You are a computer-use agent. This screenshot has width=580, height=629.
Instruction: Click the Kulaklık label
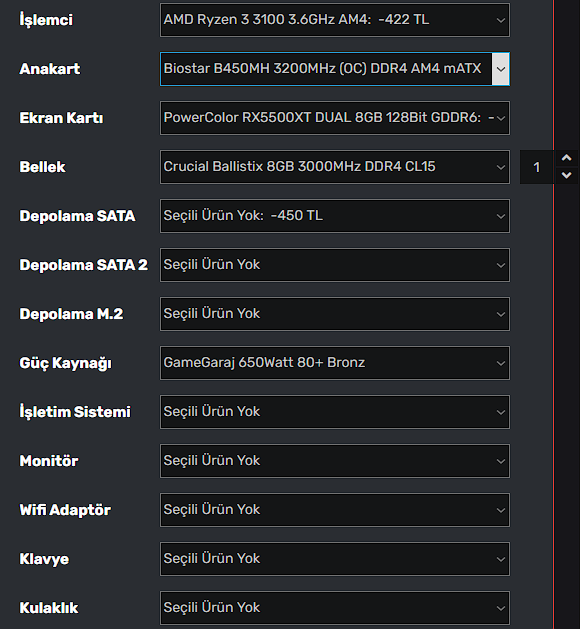click(49, 608)
